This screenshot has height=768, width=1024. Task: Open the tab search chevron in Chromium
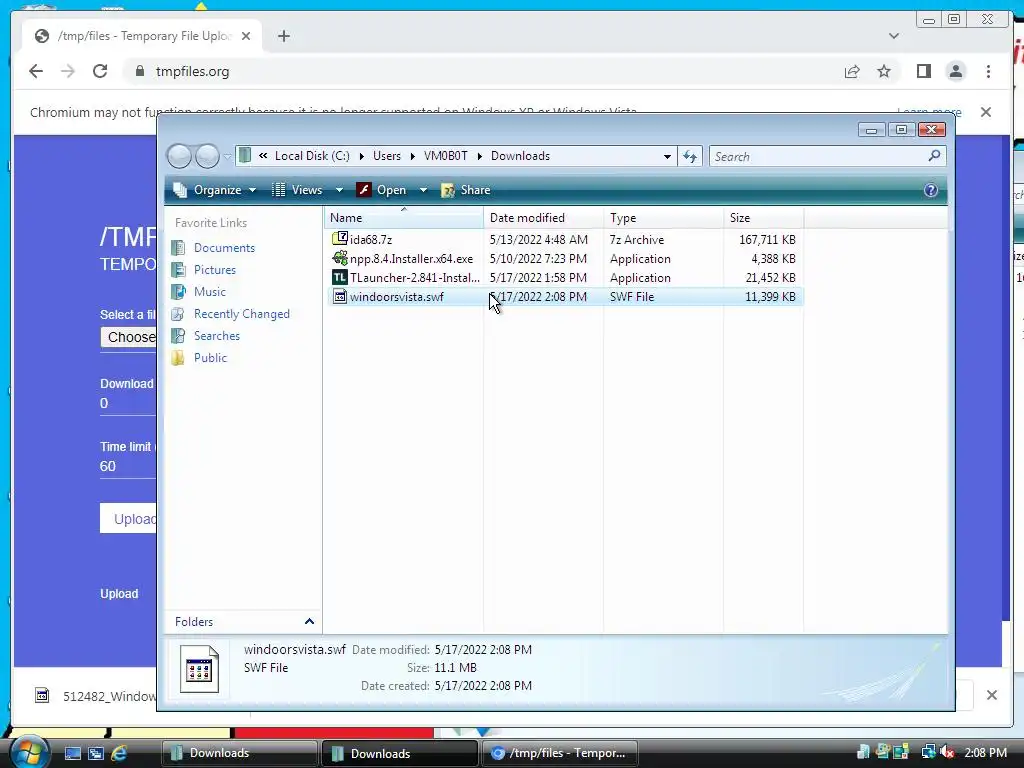tap(894, 36)
